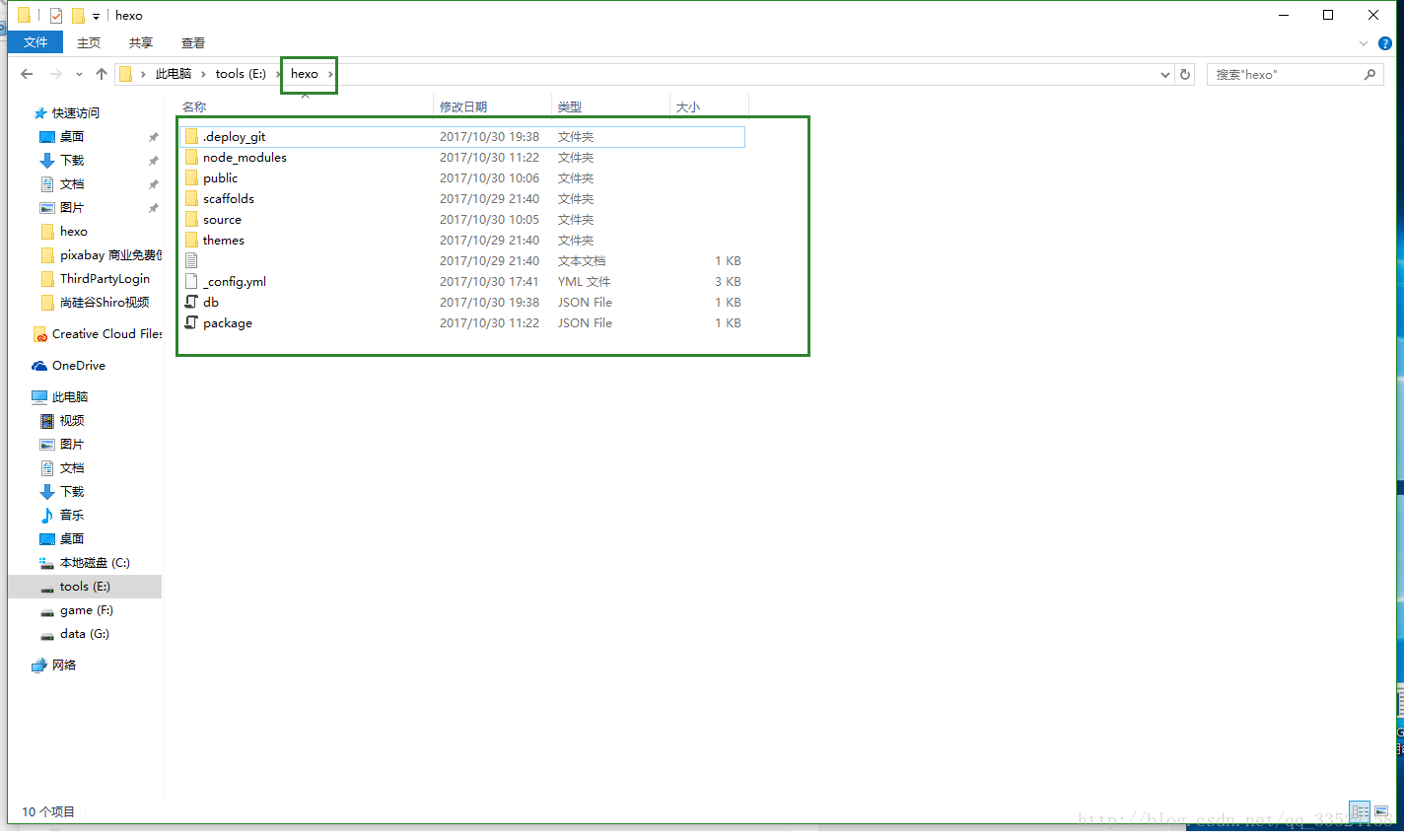The height and width of the screenshot is (840, 1404).
Task: Open 下载 under quick access
Action: pos(72,161)
